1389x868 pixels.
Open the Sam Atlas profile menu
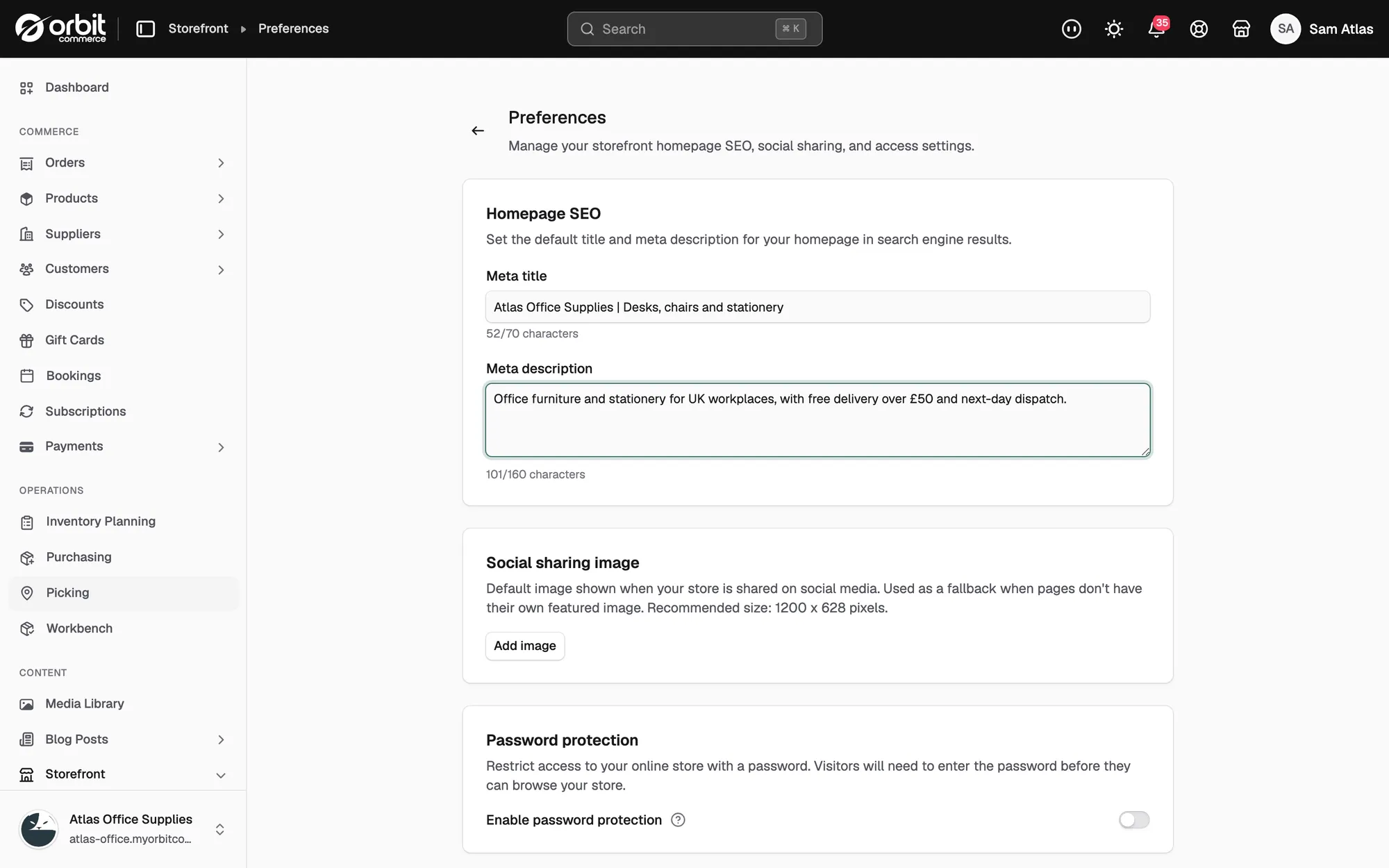[1322, 28]
